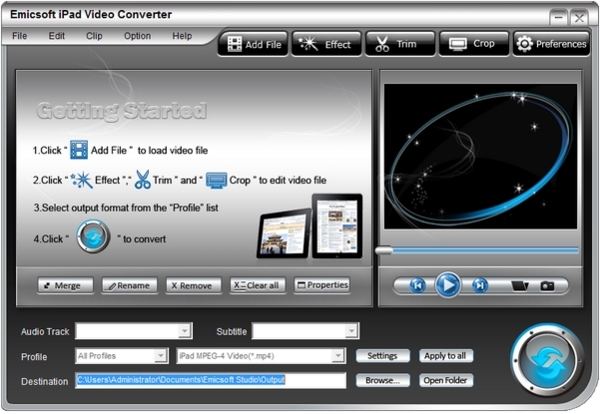
Task: Open file Properties
Action: pos(322,285)
